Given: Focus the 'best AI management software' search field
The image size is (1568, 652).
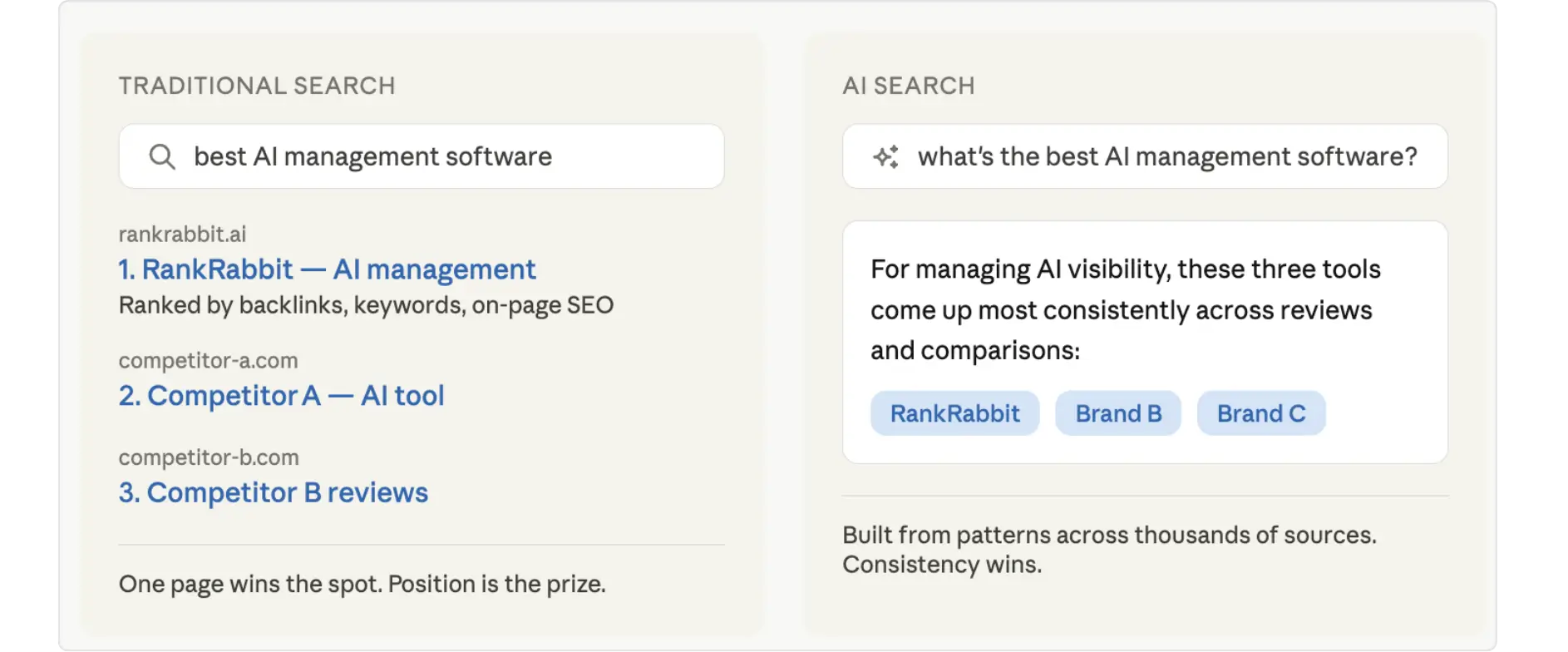Looking at the screenshot, I should coord(422,156).
